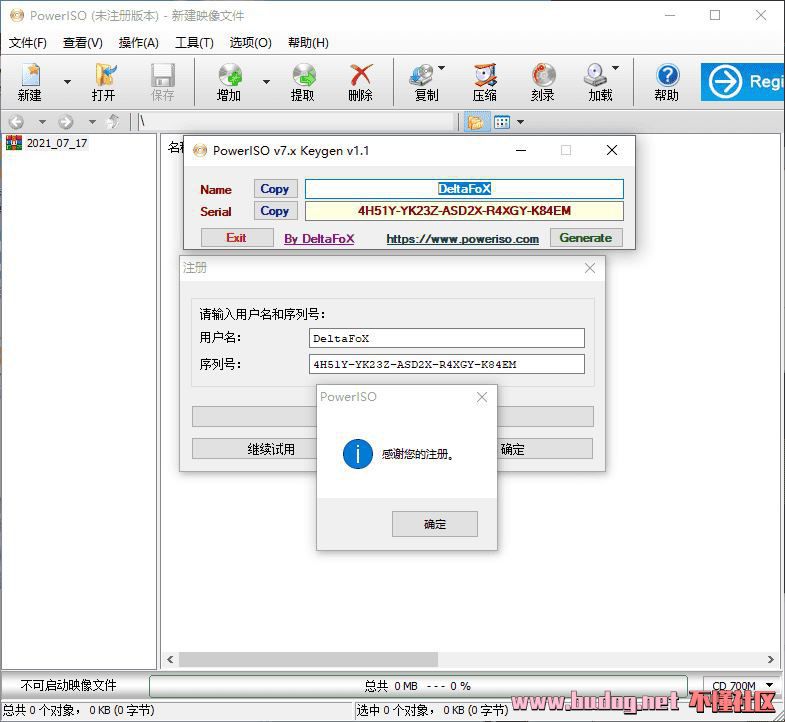Open the CD 700M media size dropdown
The height and width of the screenshot is (722, 785).
(742, 686)
